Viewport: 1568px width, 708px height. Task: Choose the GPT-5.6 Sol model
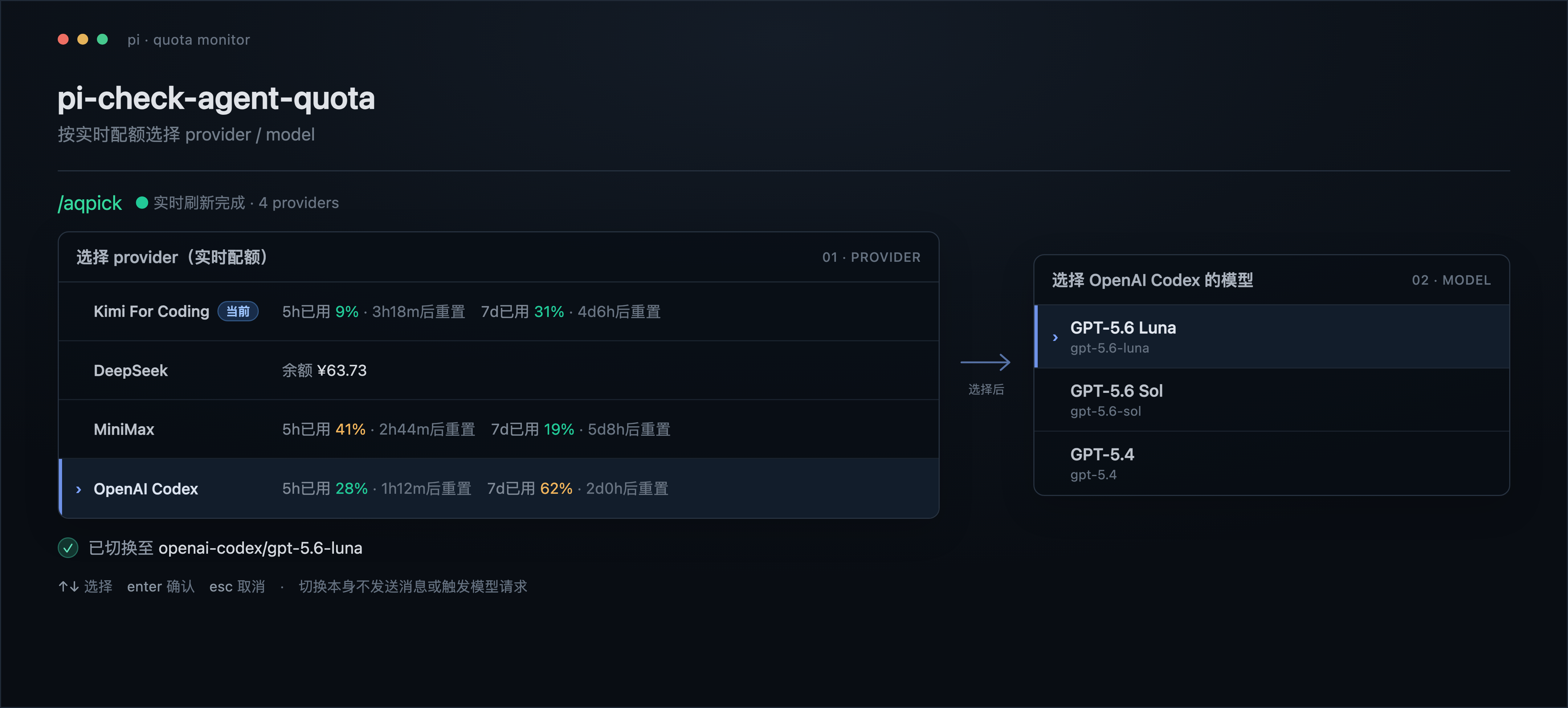[1271, 400]
